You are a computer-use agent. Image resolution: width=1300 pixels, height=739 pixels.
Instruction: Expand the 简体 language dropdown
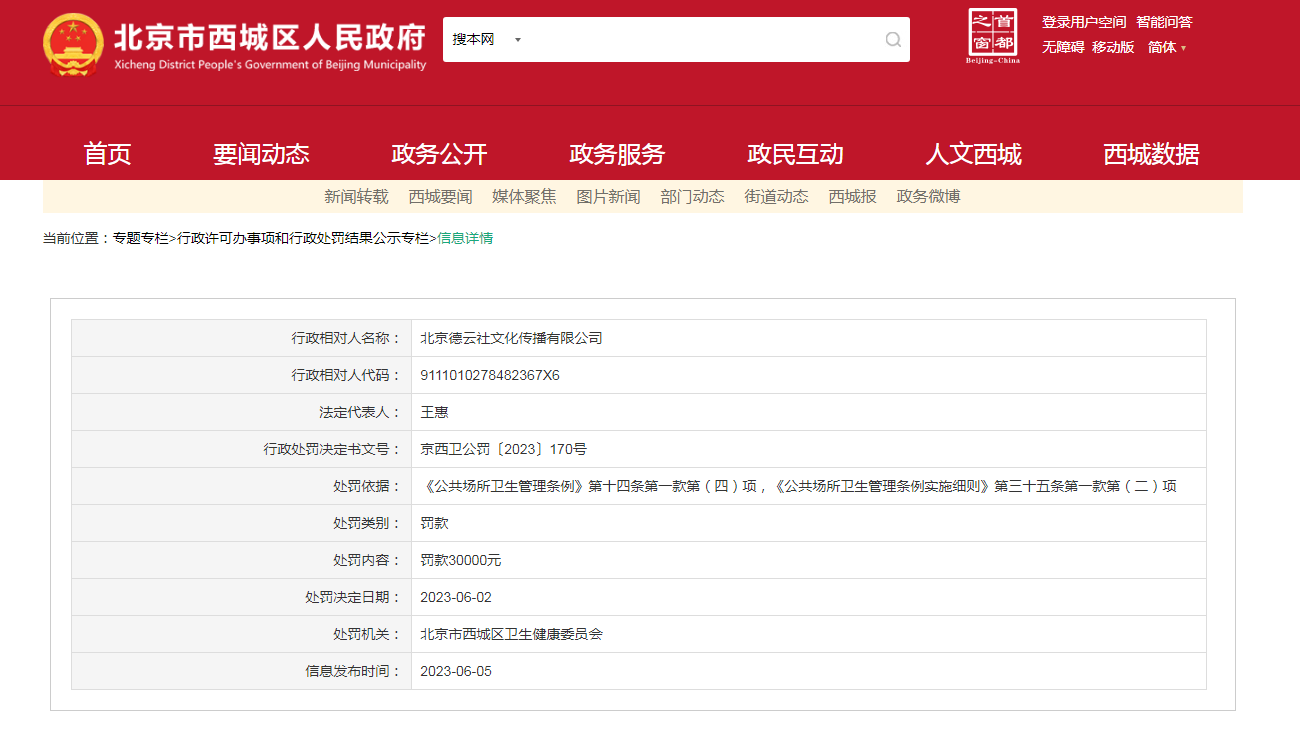pos(1166,47)
